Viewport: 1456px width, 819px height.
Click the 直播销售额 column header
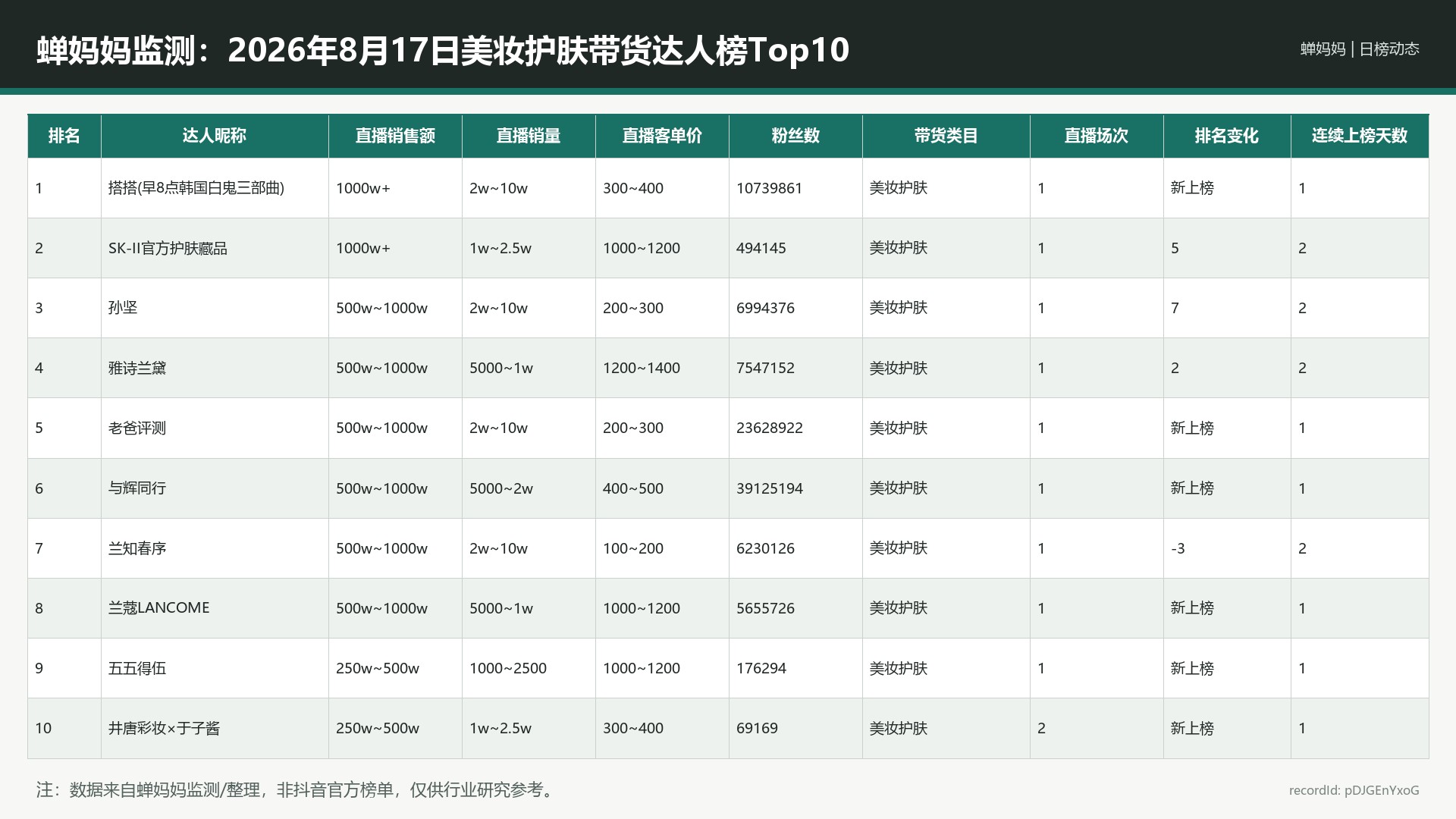coord(395,136)
